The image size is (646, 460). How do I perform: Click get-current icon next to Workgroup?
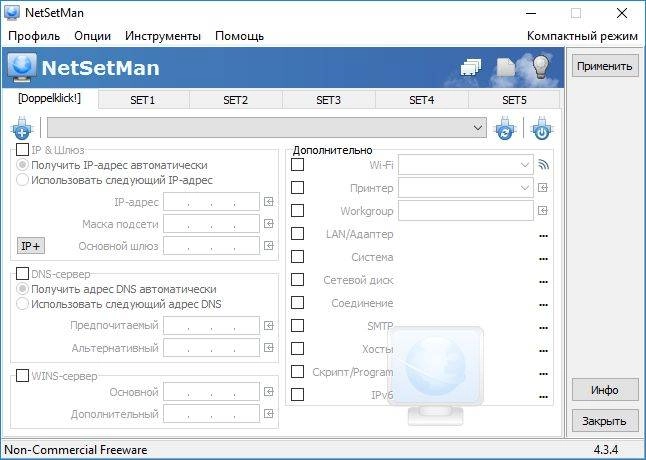pos(543,211)
